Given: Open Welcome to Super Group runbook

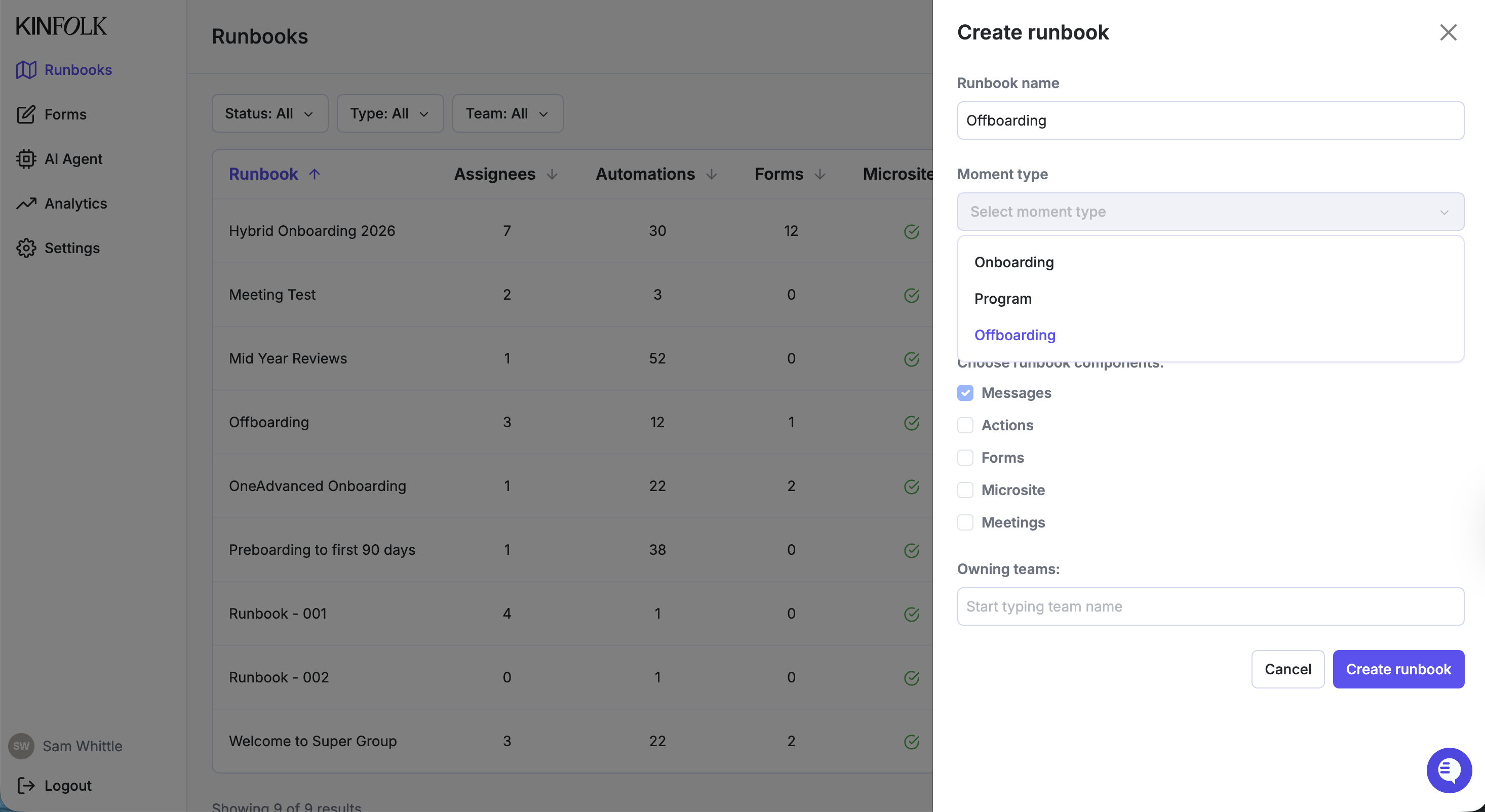Looking at the screenshot, I should pos(572,741).
